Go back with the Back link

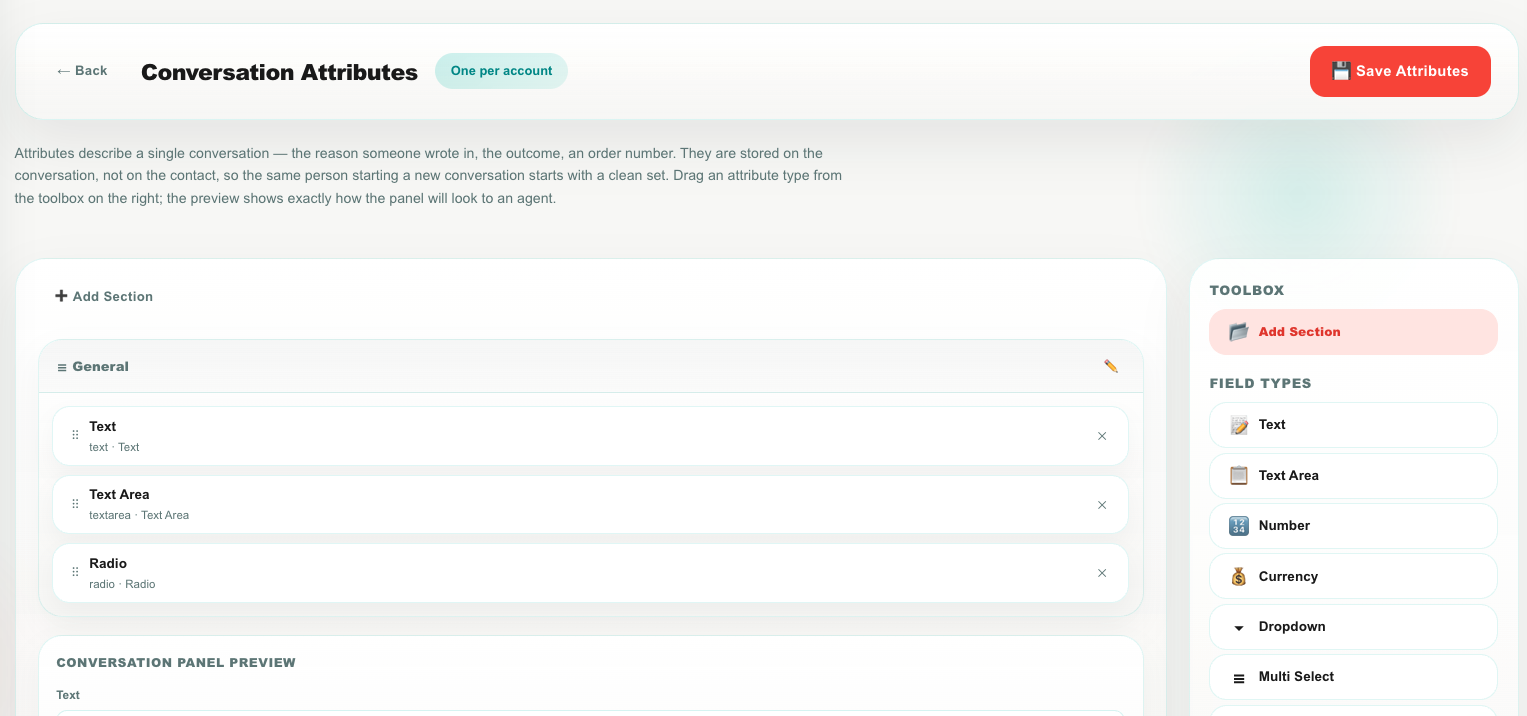pyautogui.click(x=82, y=71)
